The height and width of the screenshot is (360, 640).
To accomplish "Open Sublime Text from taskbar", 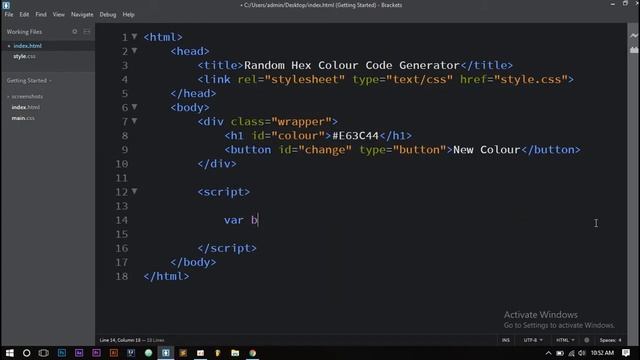I will click(x=183, y=353).
